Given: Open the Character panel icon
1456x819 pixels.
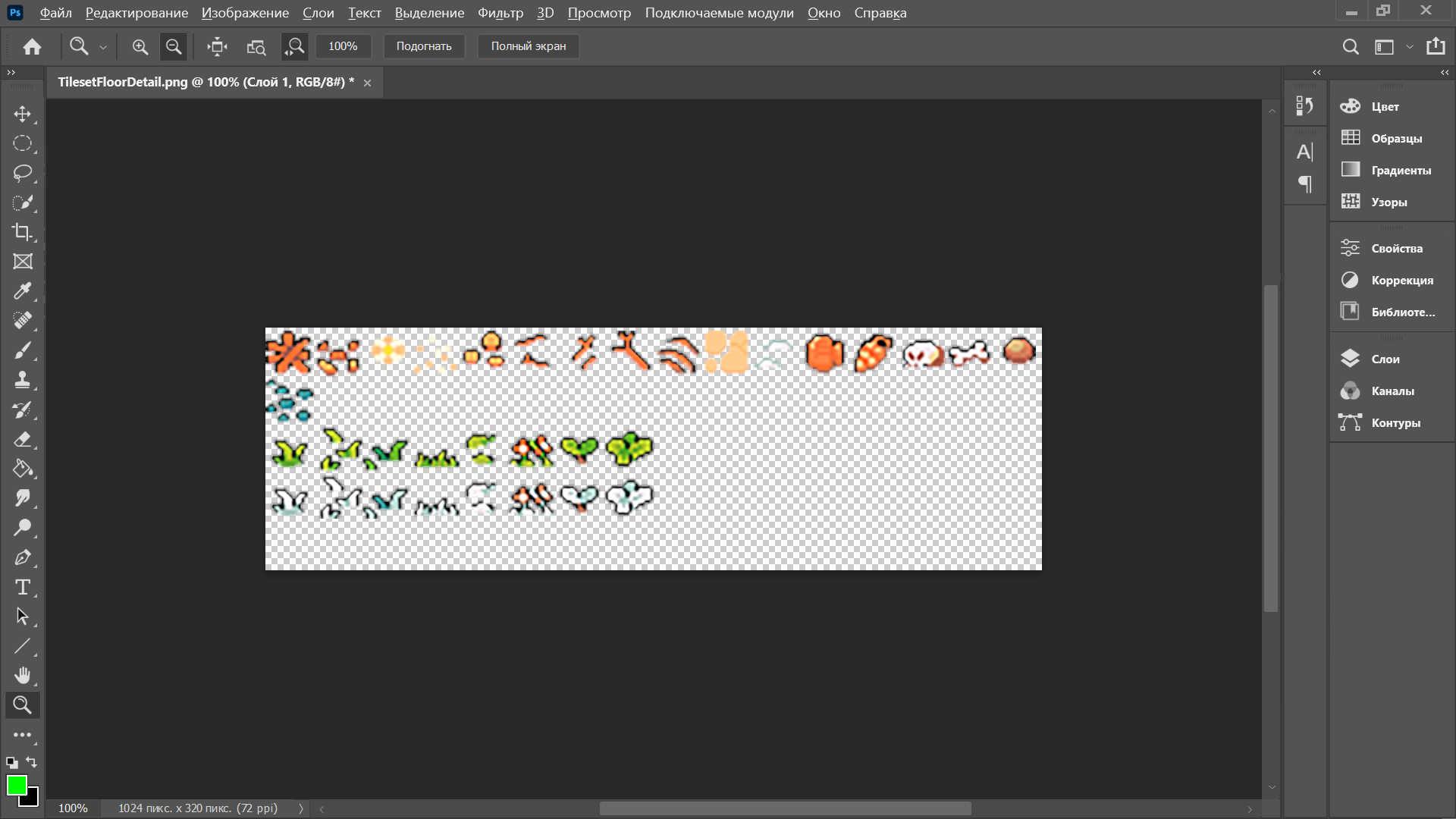Looking at the screenshot, I should (x=1304, y=152).
